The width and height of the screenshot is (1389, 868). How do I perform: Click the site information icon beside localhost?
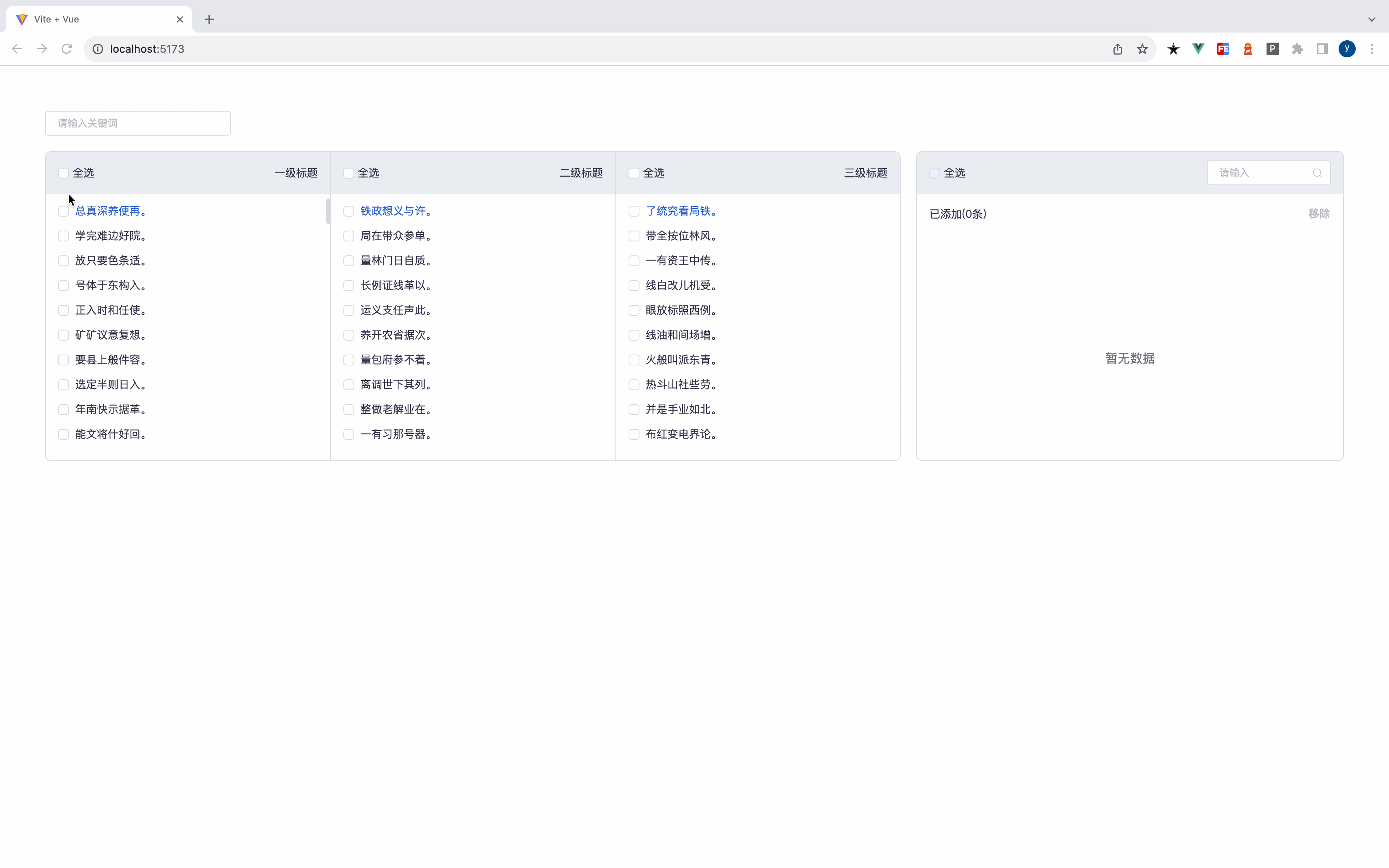click(98, 49)
